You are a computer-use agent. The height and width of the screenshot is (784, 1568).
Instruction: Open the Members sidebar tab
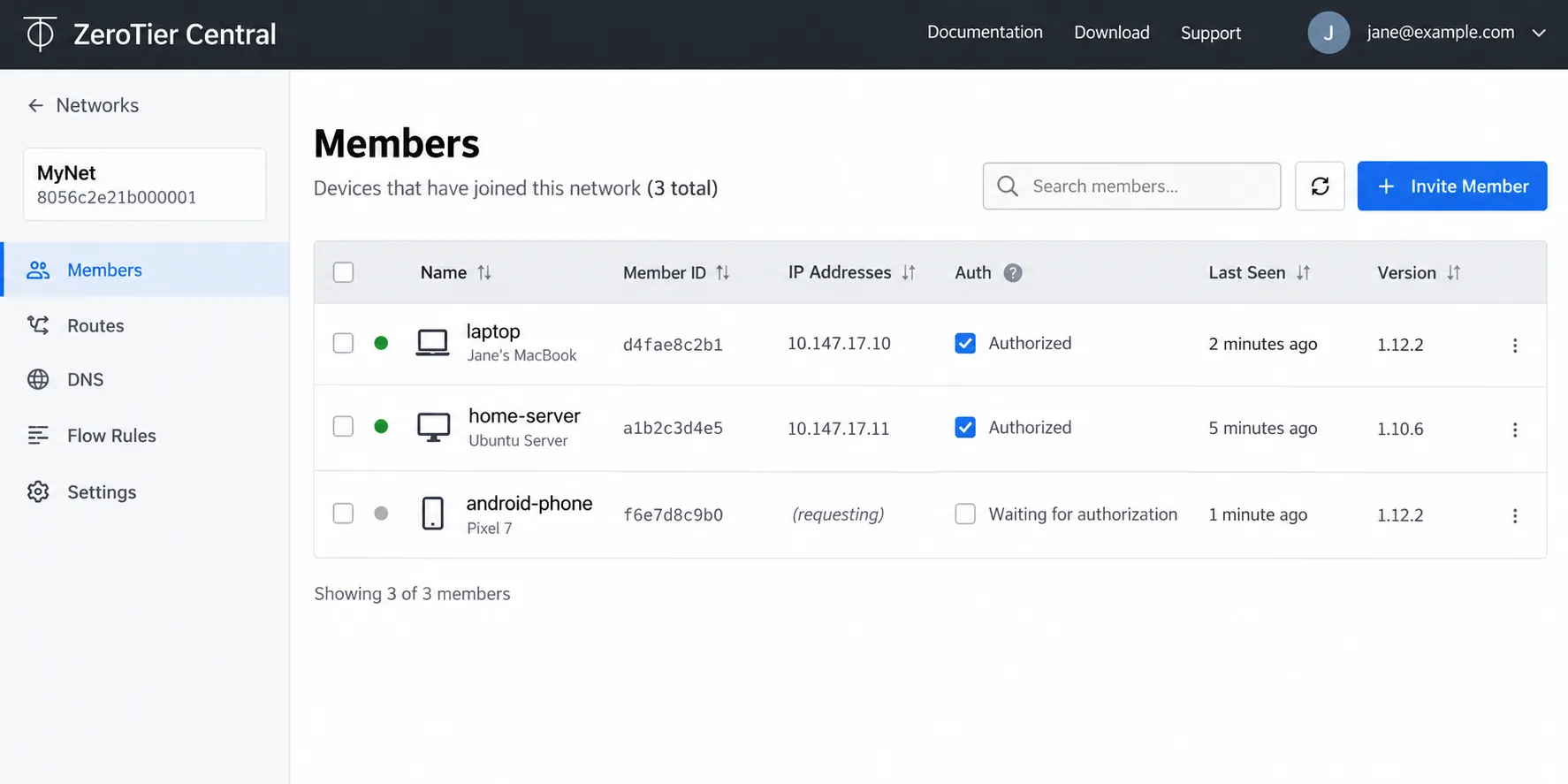[x=145, y=270]
